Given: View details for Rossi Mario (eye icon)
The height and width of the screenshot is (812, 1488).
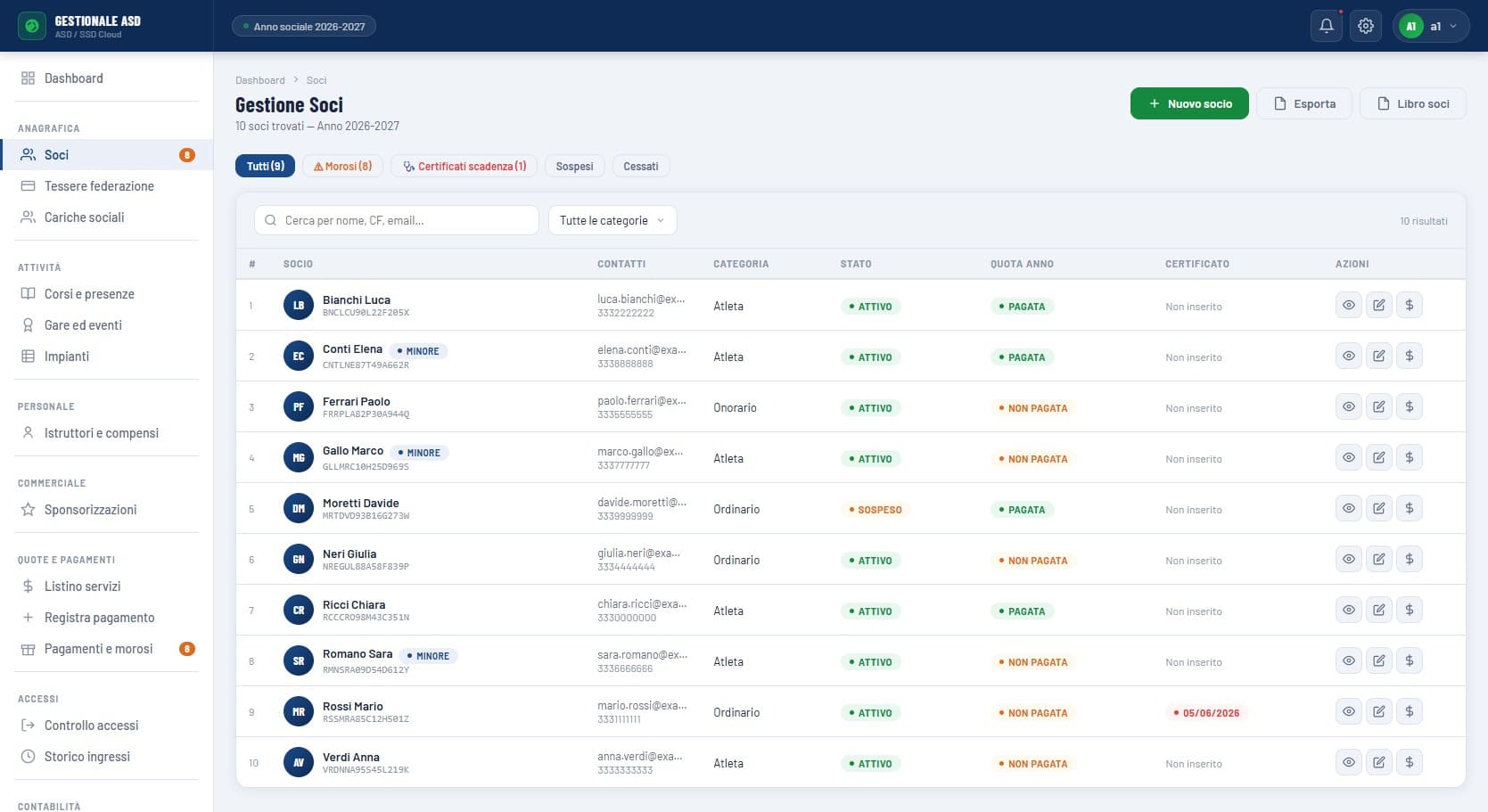Looking at the screenshot, I should [x=1349, y=711].
